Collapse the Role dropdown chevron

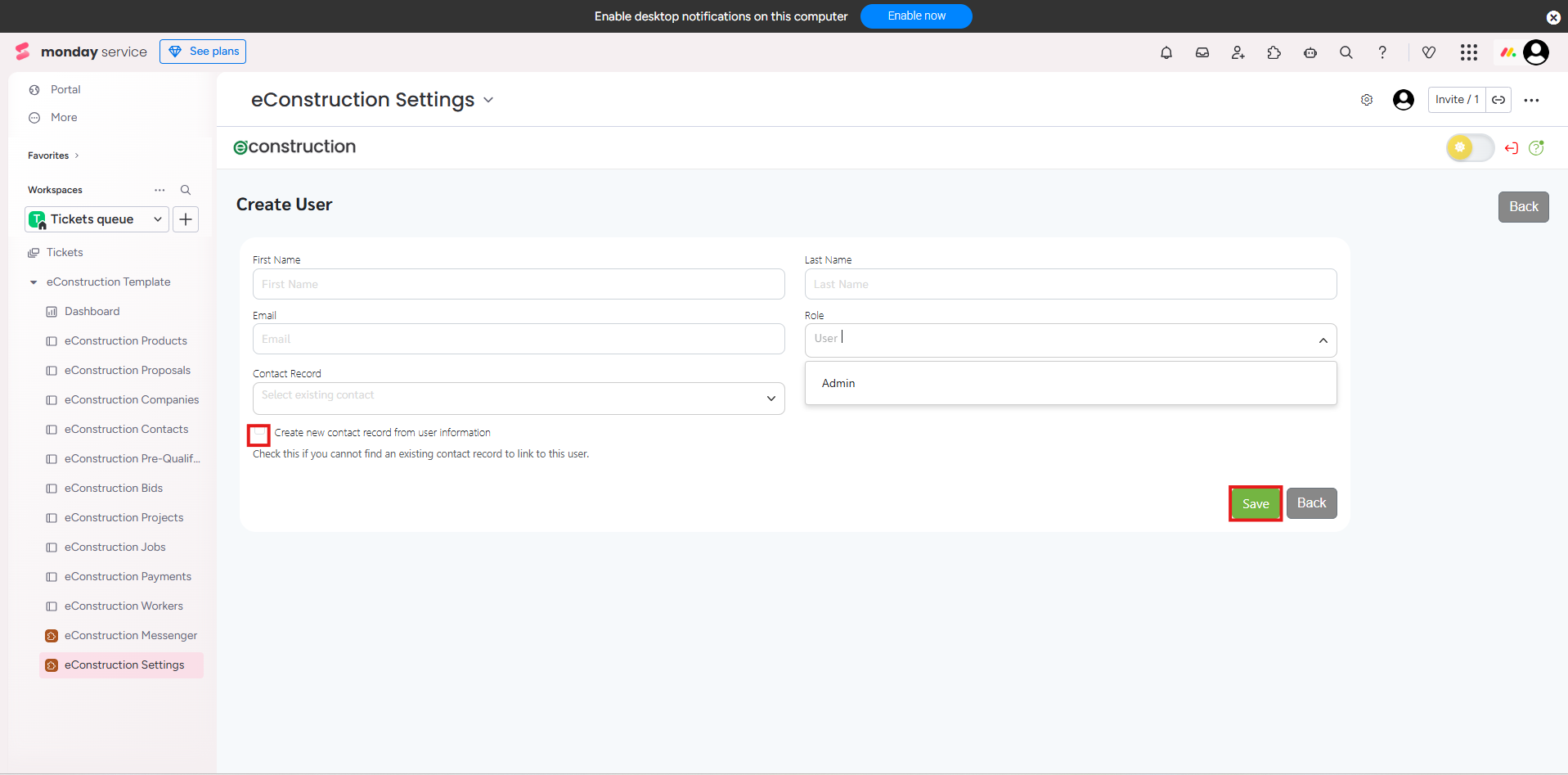click(1322, 340)
